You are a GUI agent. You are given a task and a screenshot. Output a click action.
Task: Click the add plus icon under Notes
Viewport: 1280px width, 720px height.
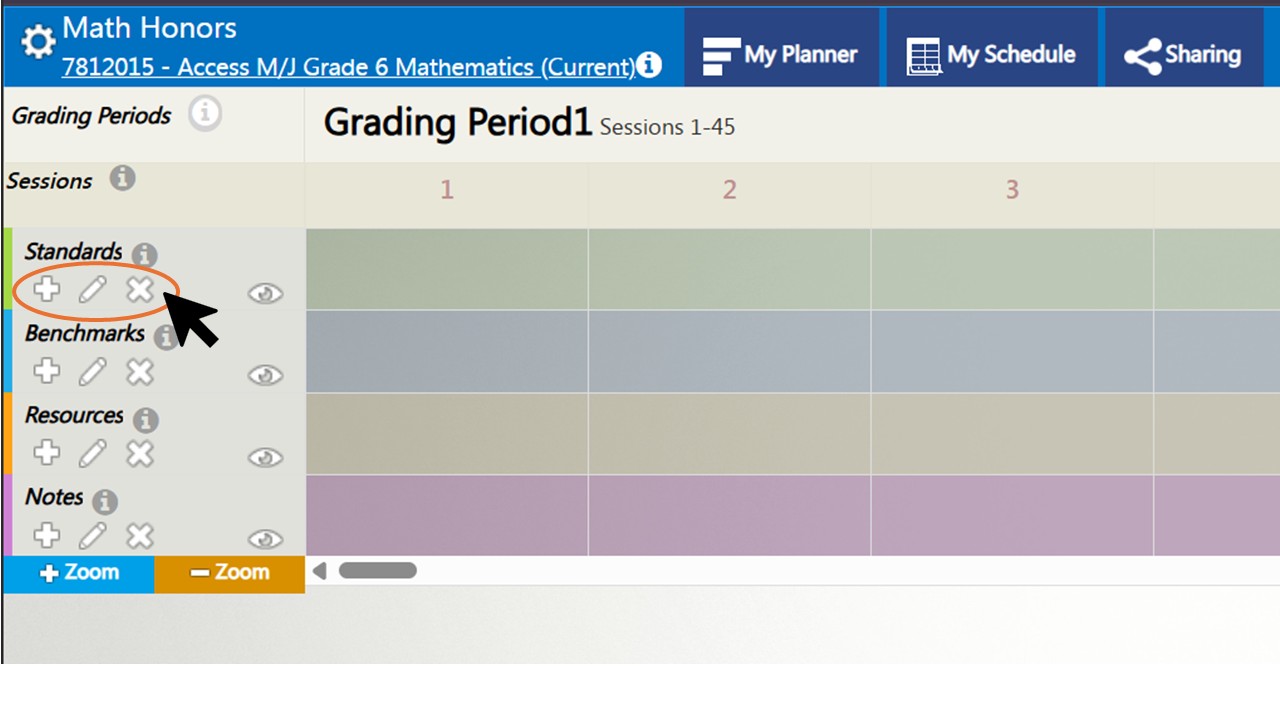pos(46,536)
